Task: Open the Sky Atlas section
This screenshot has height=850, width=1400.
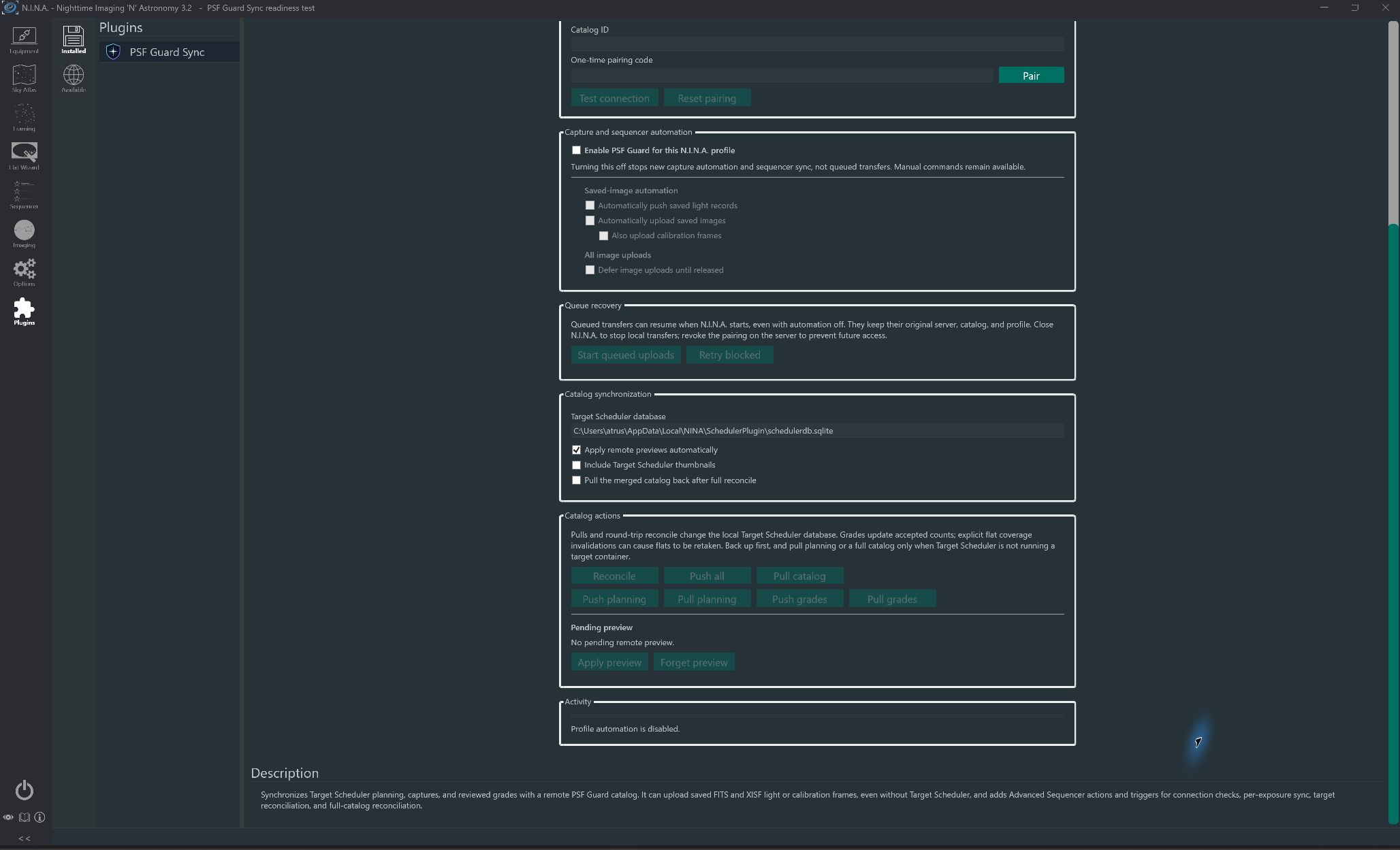Action: point(24,78)
